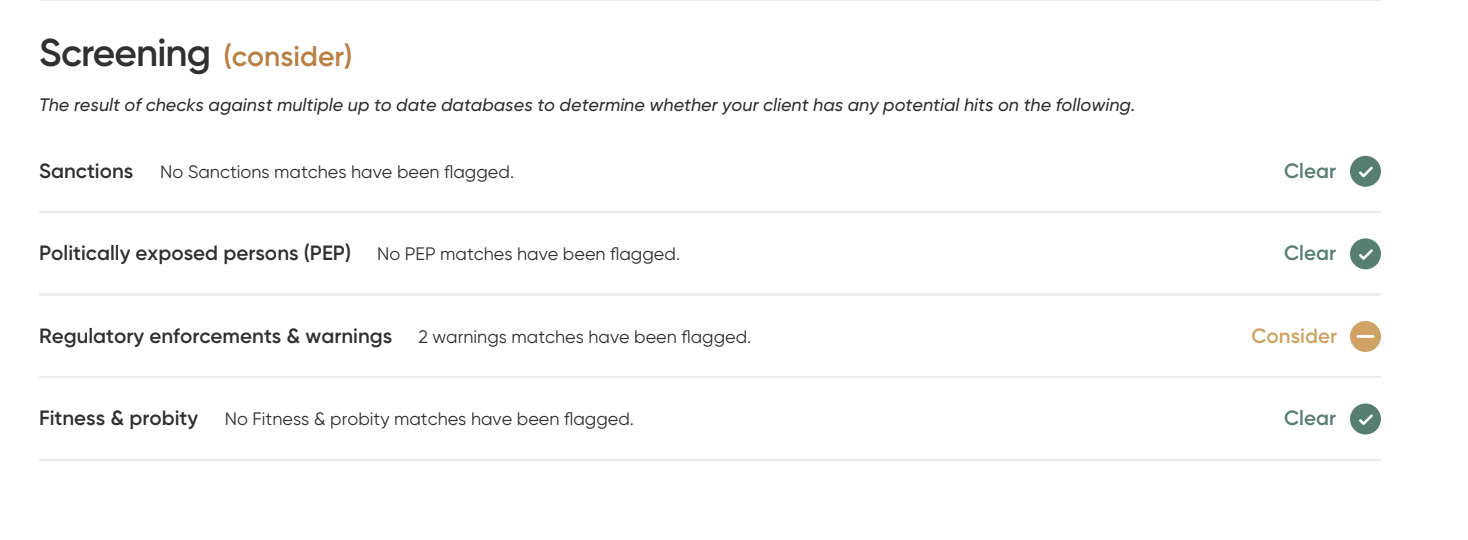Click 'No Fitness & probity matches' message
Viewport: 1468px width, 540px height.
coord(429,420)
